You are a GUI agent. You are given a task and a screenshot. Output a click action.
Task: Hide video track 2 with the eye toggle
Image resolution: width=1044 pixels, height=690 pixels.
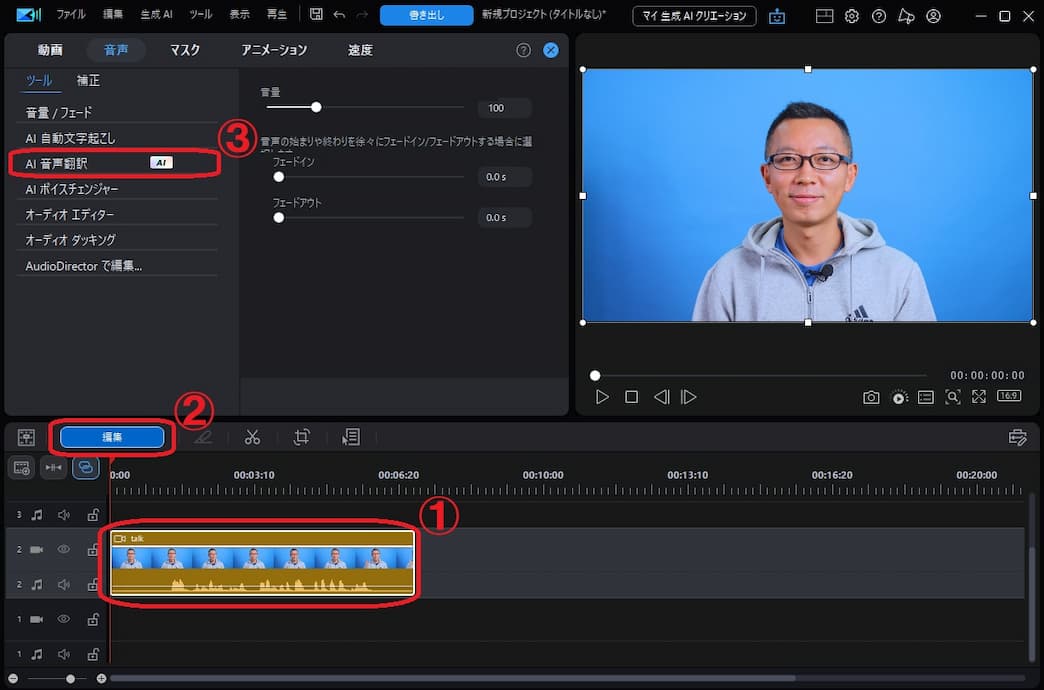(x=63, y=549)
